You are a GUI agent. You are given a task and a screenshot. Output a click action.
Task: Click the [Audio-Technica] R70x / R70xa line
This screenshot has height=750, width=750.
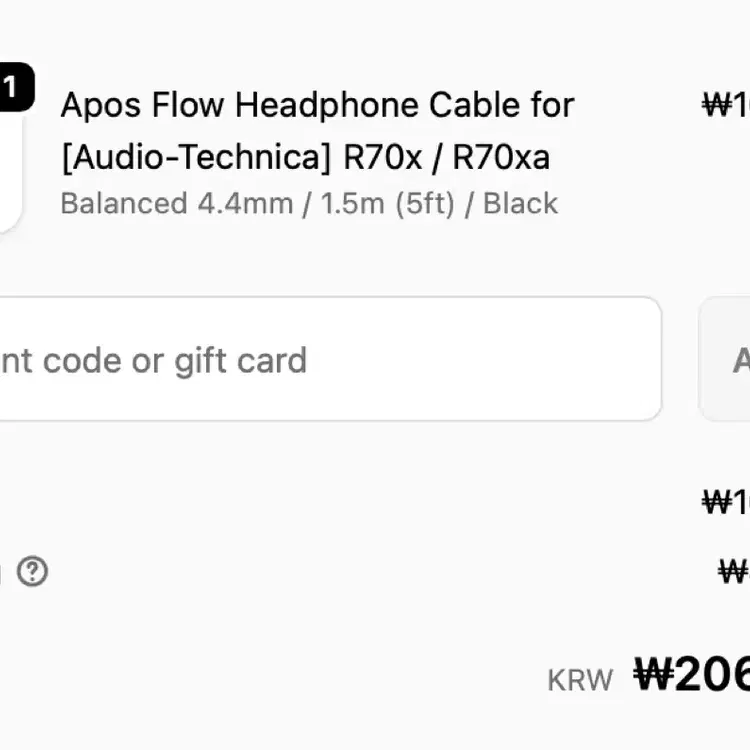[x=305, y=158]
